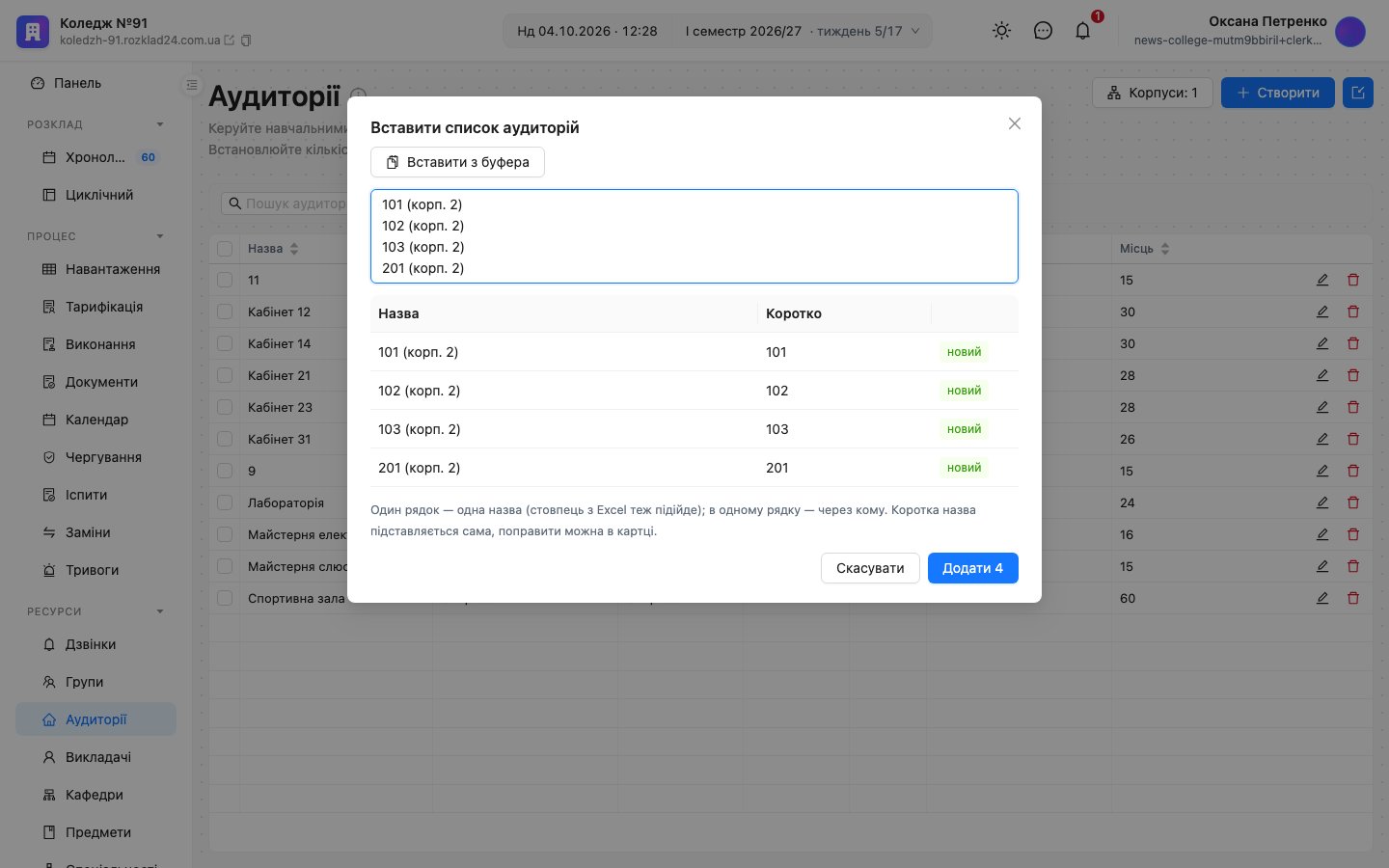Delete the row named 11

[x=1353, y=280]
